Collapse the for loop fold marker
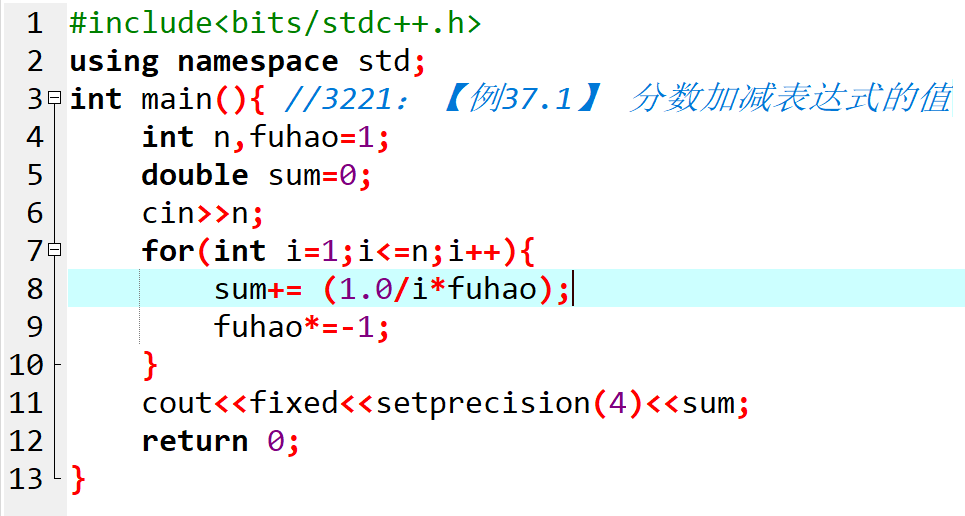The height and width of the screenshot is (516, 965). [55, 249]
